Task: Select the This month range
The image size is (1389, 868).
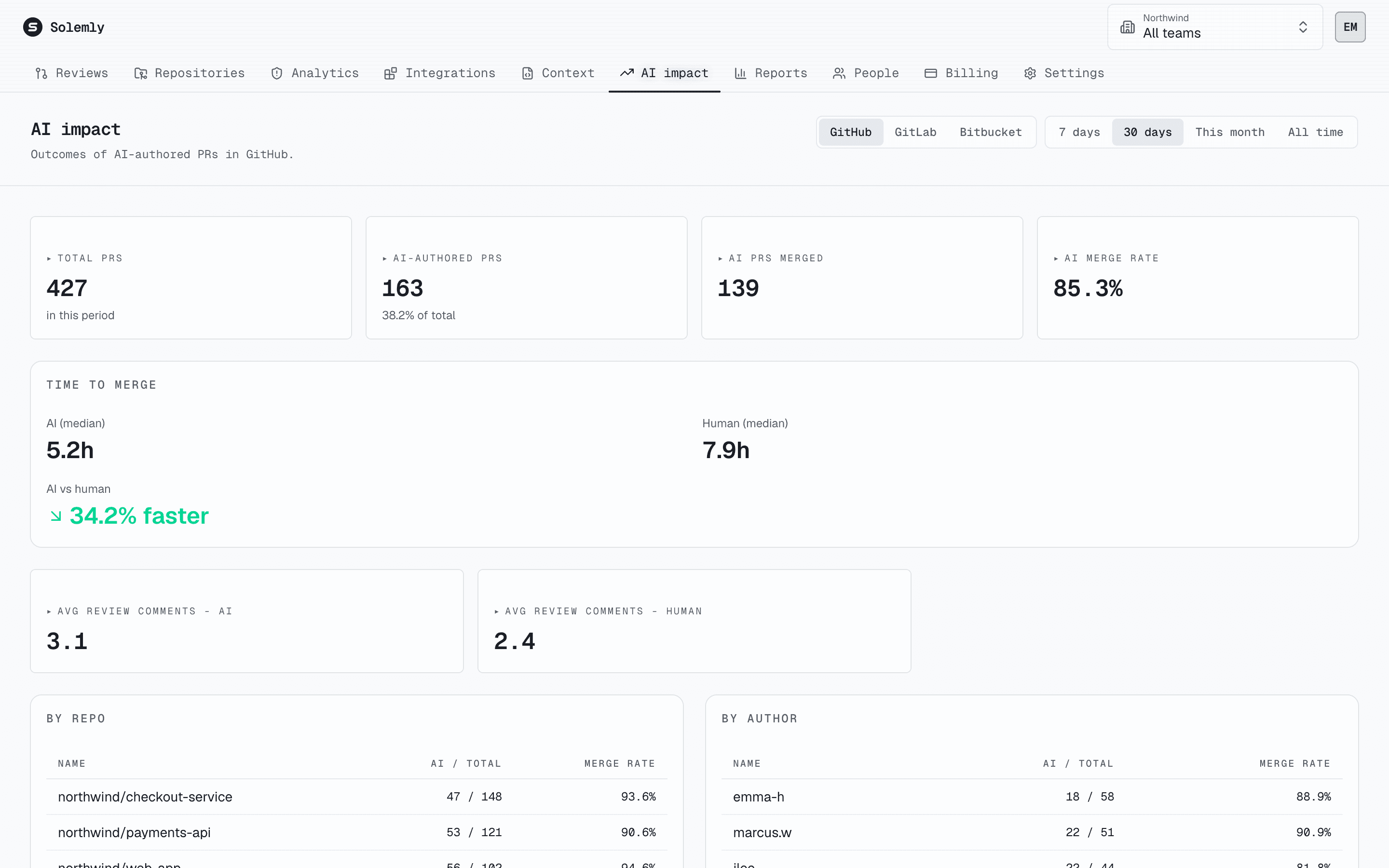Action: point(1230,132)
